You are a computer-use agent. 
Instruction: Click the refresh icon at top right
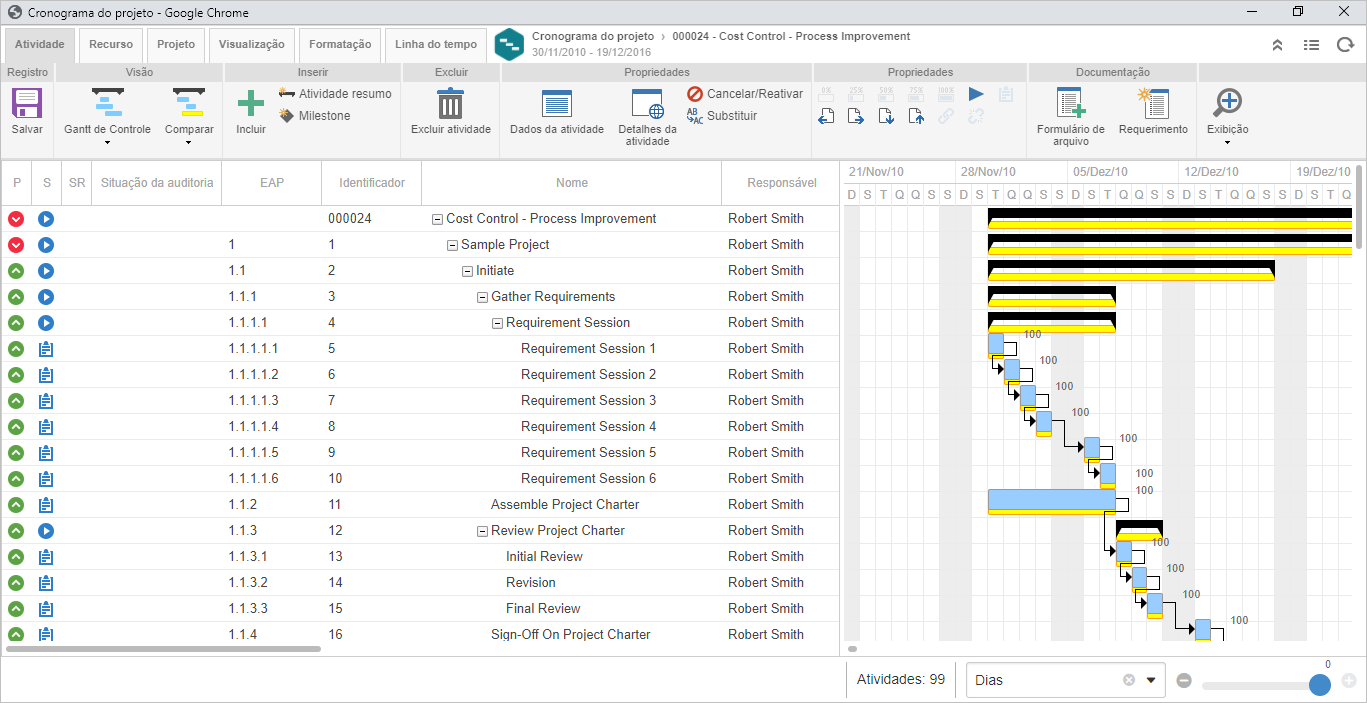point(1345,45)
